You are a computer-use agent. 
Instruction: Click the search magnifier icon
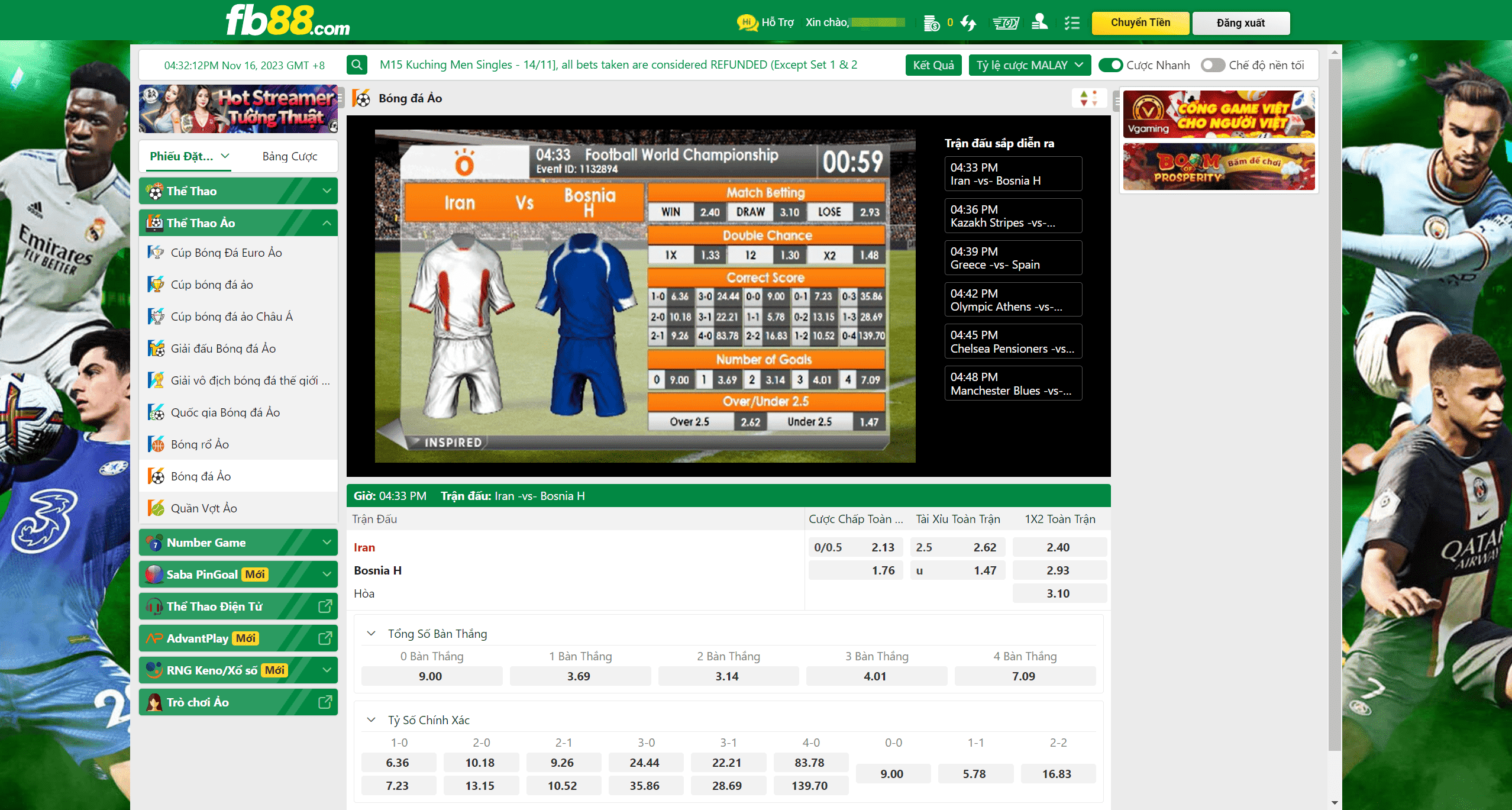point(357,64)
